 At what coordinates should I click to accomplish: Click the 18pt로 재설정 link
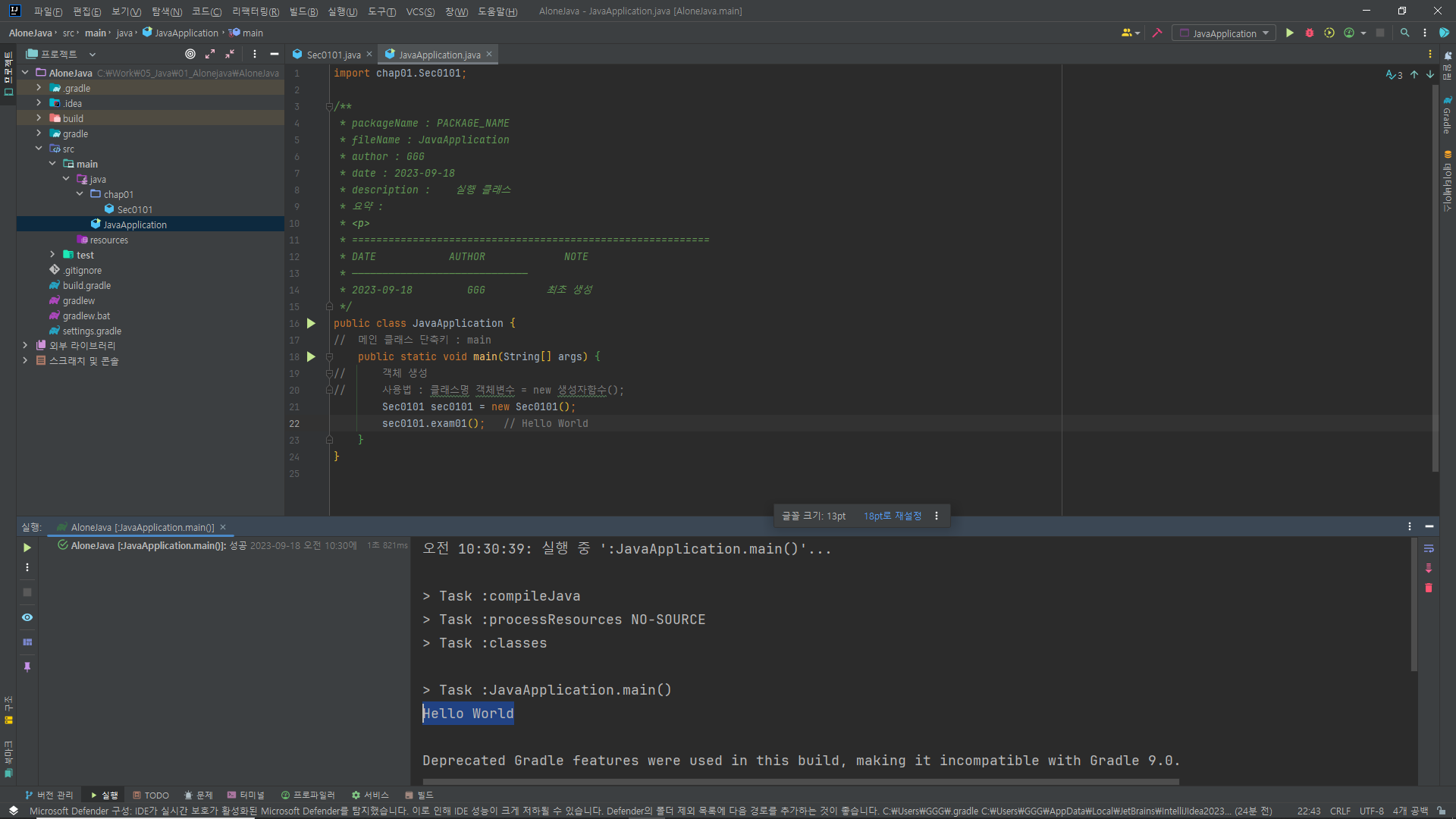893,516
